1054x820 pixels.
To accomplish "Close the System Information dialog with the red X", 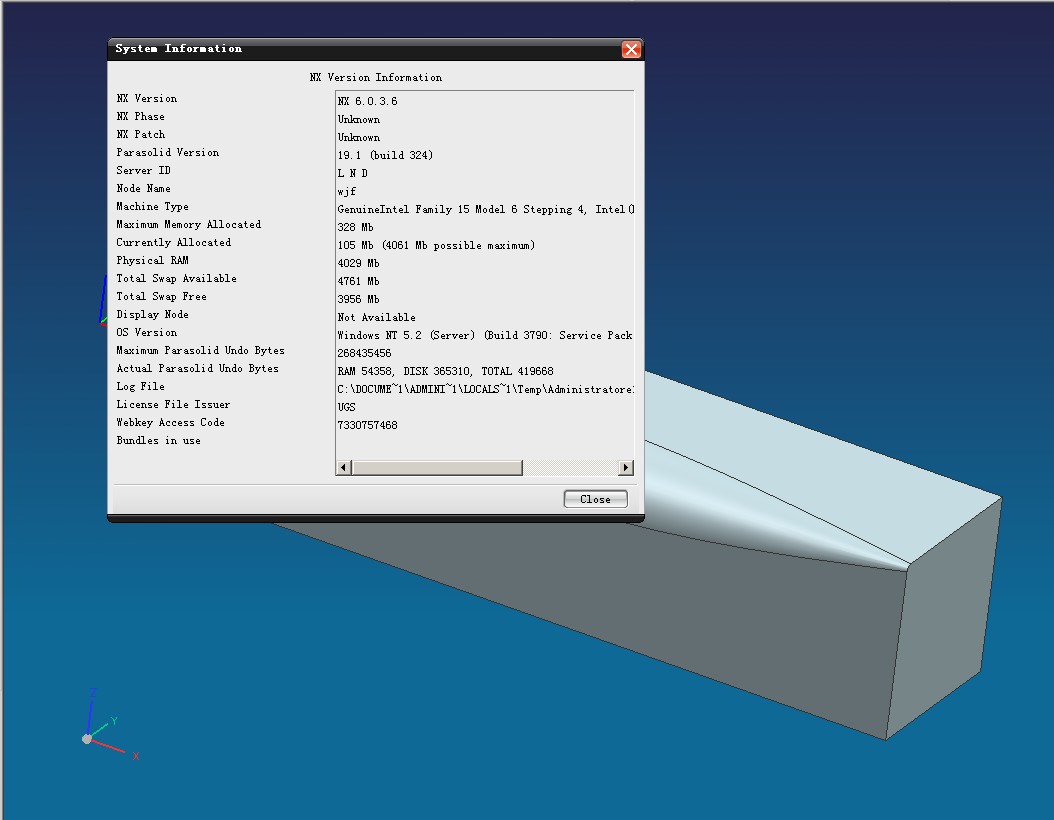I will (x=631, y=49).
